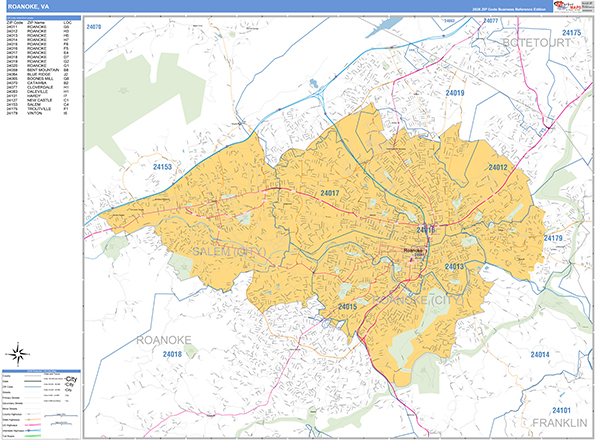
Task: Select the SALEM row in ZIP index
Action: [x=38, y=104]
